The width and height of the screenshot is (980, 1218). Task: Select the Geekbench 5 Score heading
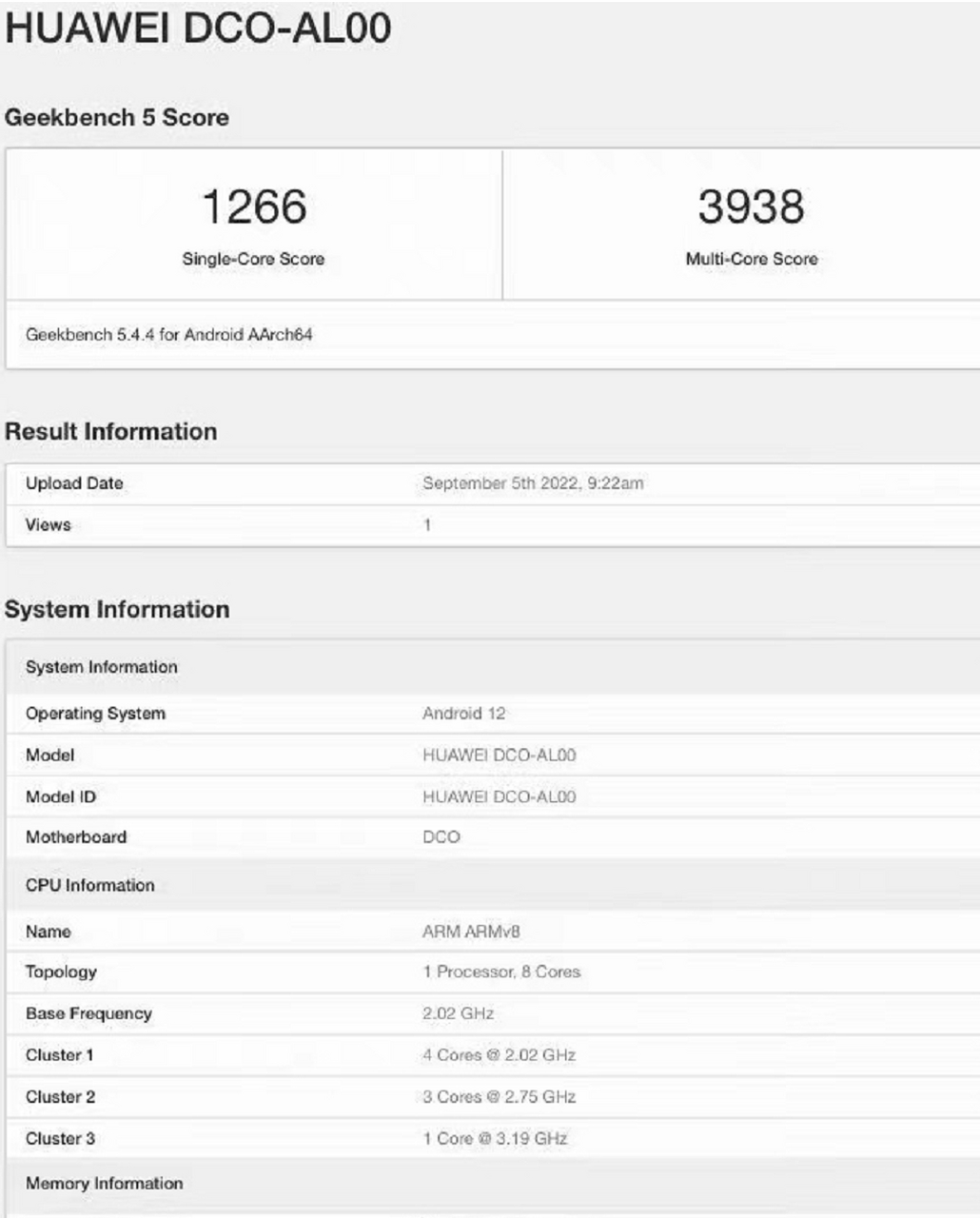(x=117, y=118)
